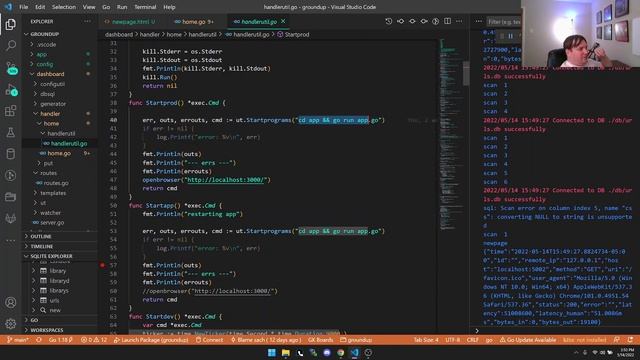Open Visual Studio Code taskbar icon

coord(354,353)
